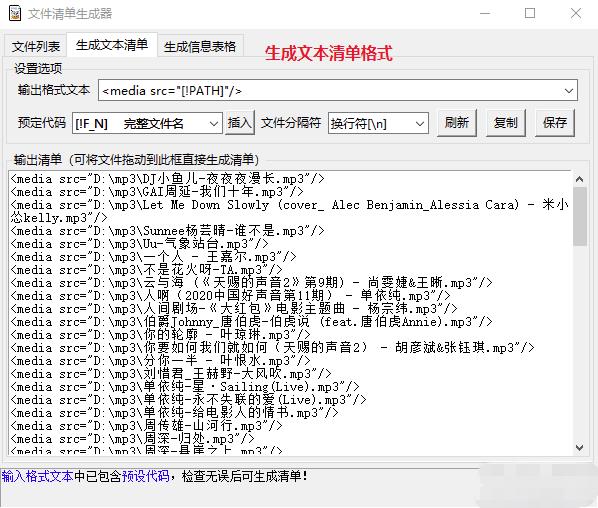Expand the 输出格式文本 dropdown arrow
598x508 pixels.
coord(569,91)
